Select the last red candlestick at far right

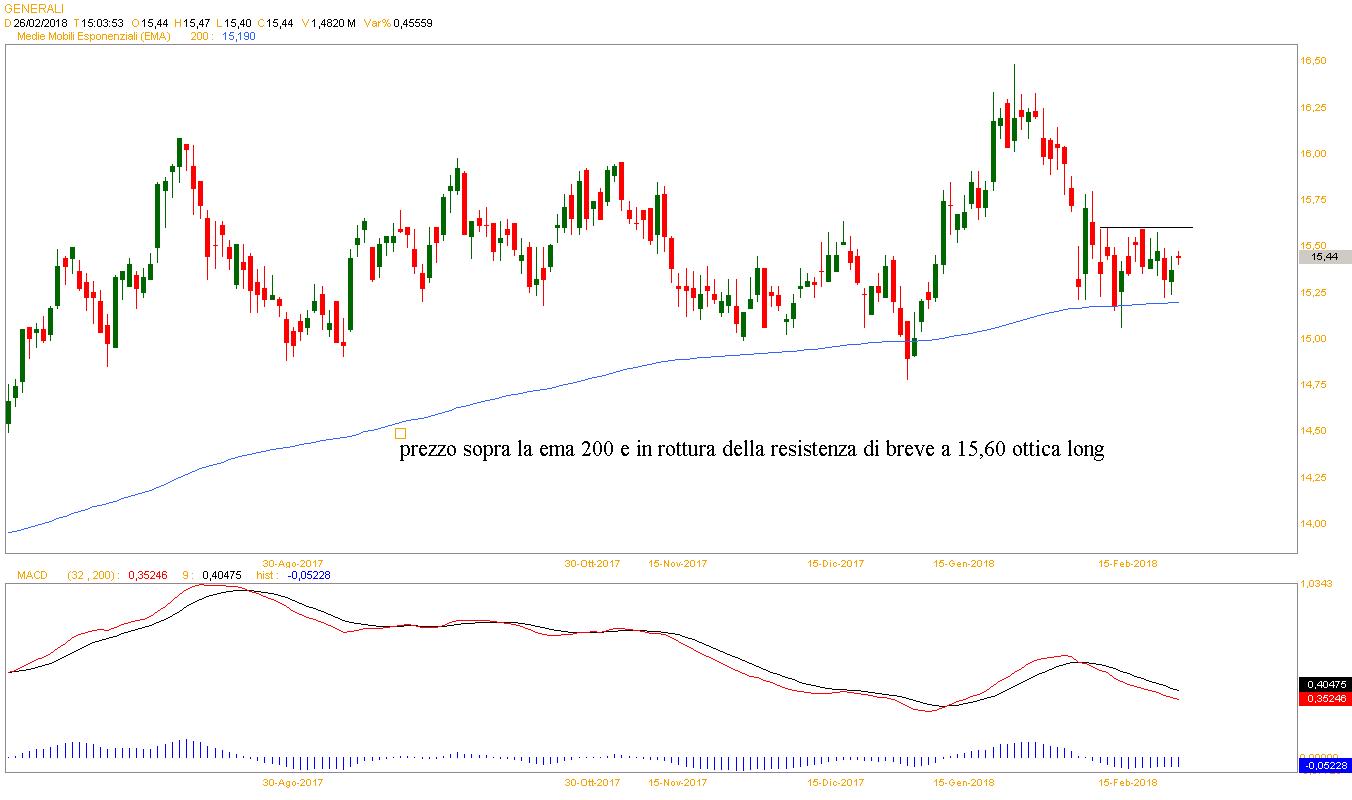(x=1179, y=258)
